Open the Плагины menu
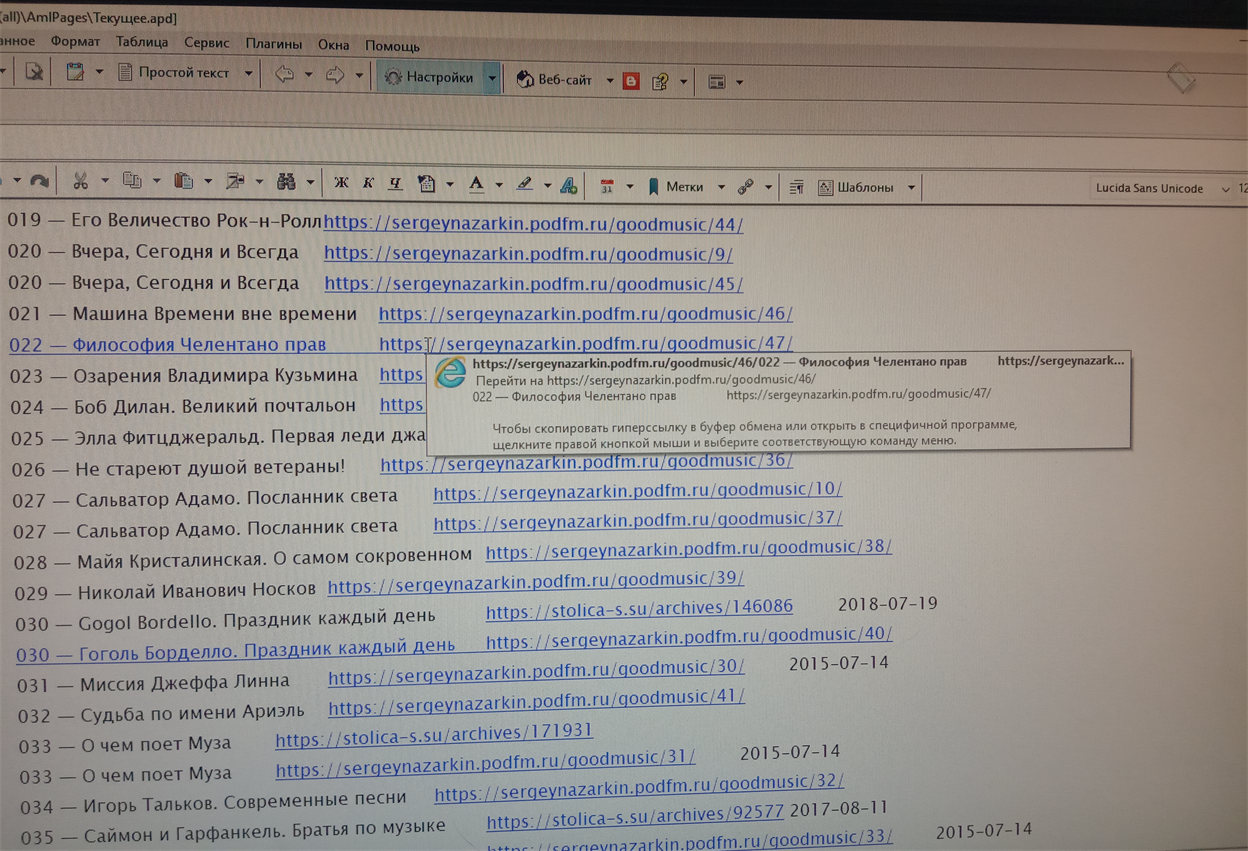Screen dimensions: 1248x851 click(x=274, y=44)
